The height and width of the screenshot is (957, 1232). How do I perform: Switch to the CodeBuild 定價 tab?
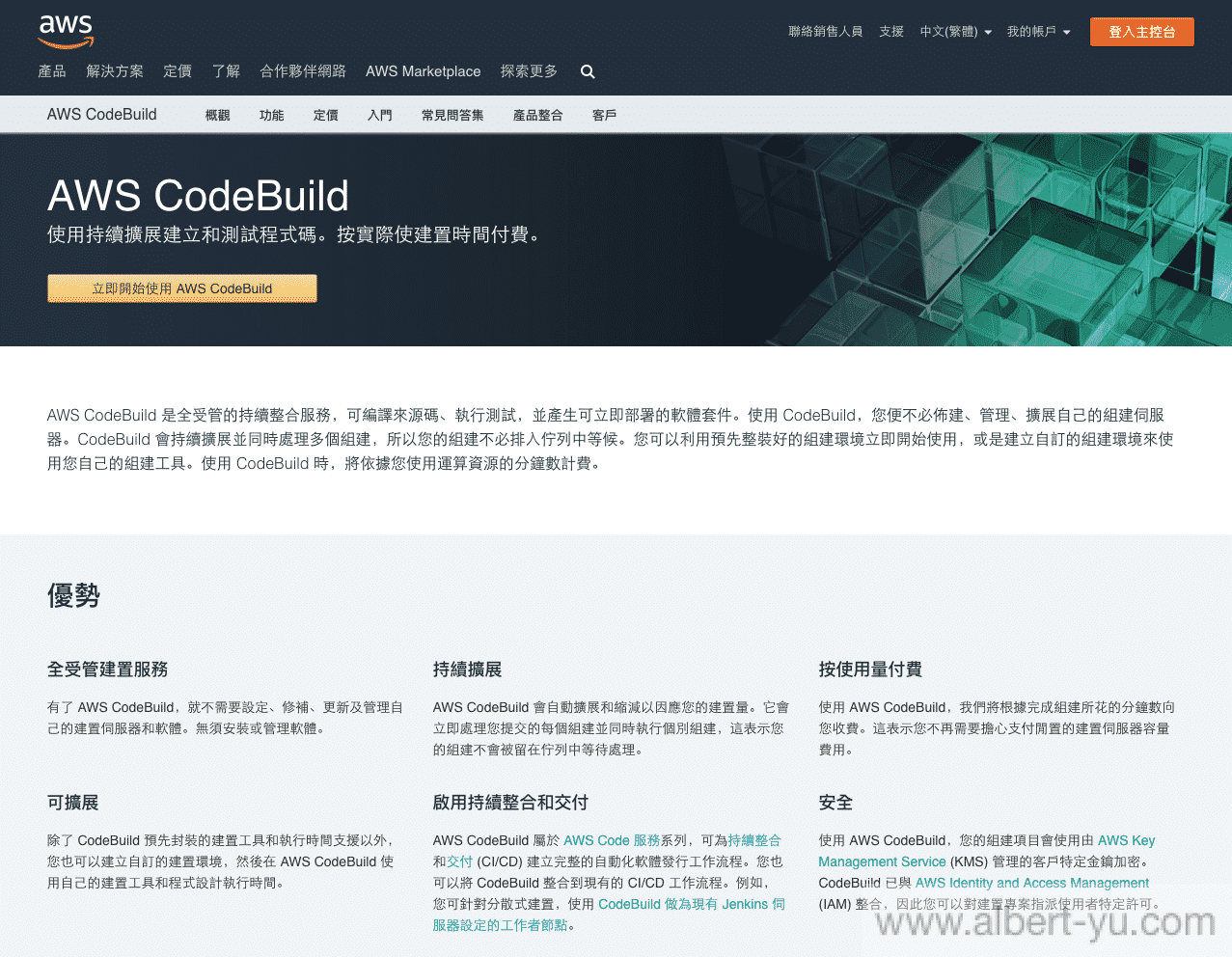pyautogui.click(x=326, y=115)
